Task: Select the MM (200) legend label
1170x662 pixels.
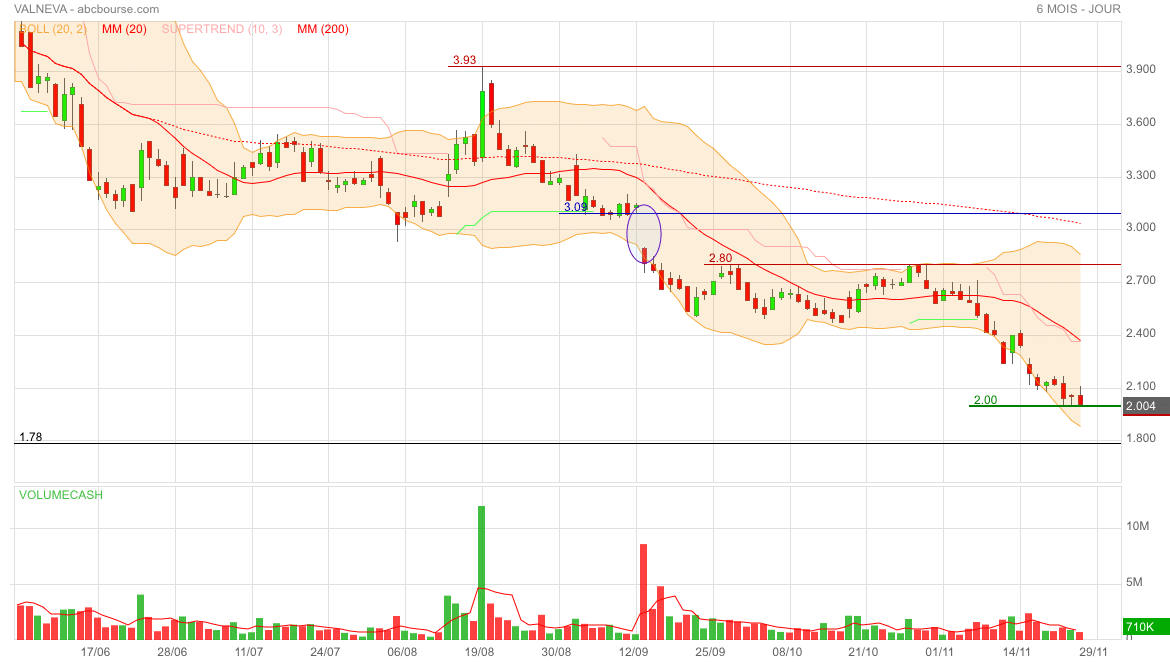Action: pyautogui.click(x=323, y=29)
